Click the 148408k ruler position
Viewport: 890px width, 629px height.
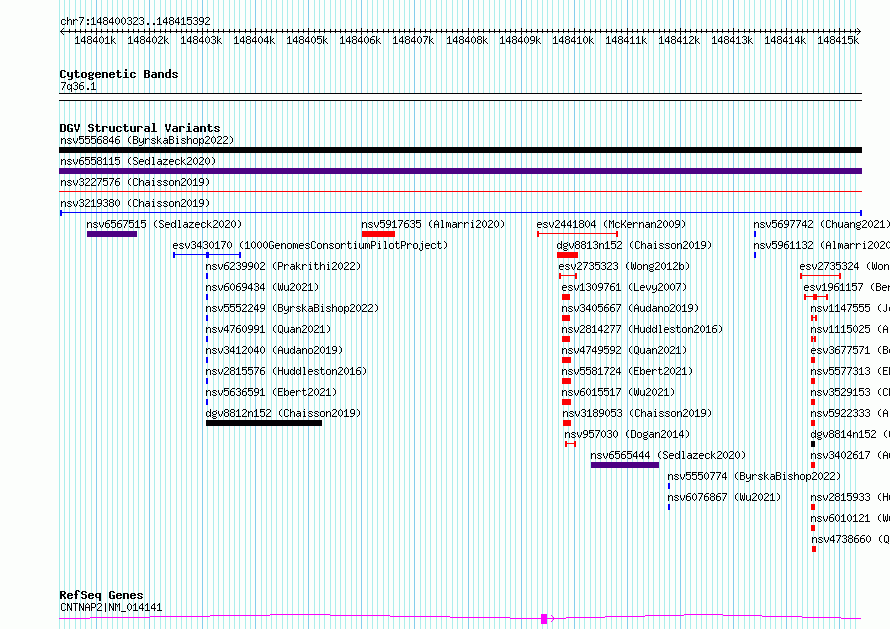tap(467, 40)
